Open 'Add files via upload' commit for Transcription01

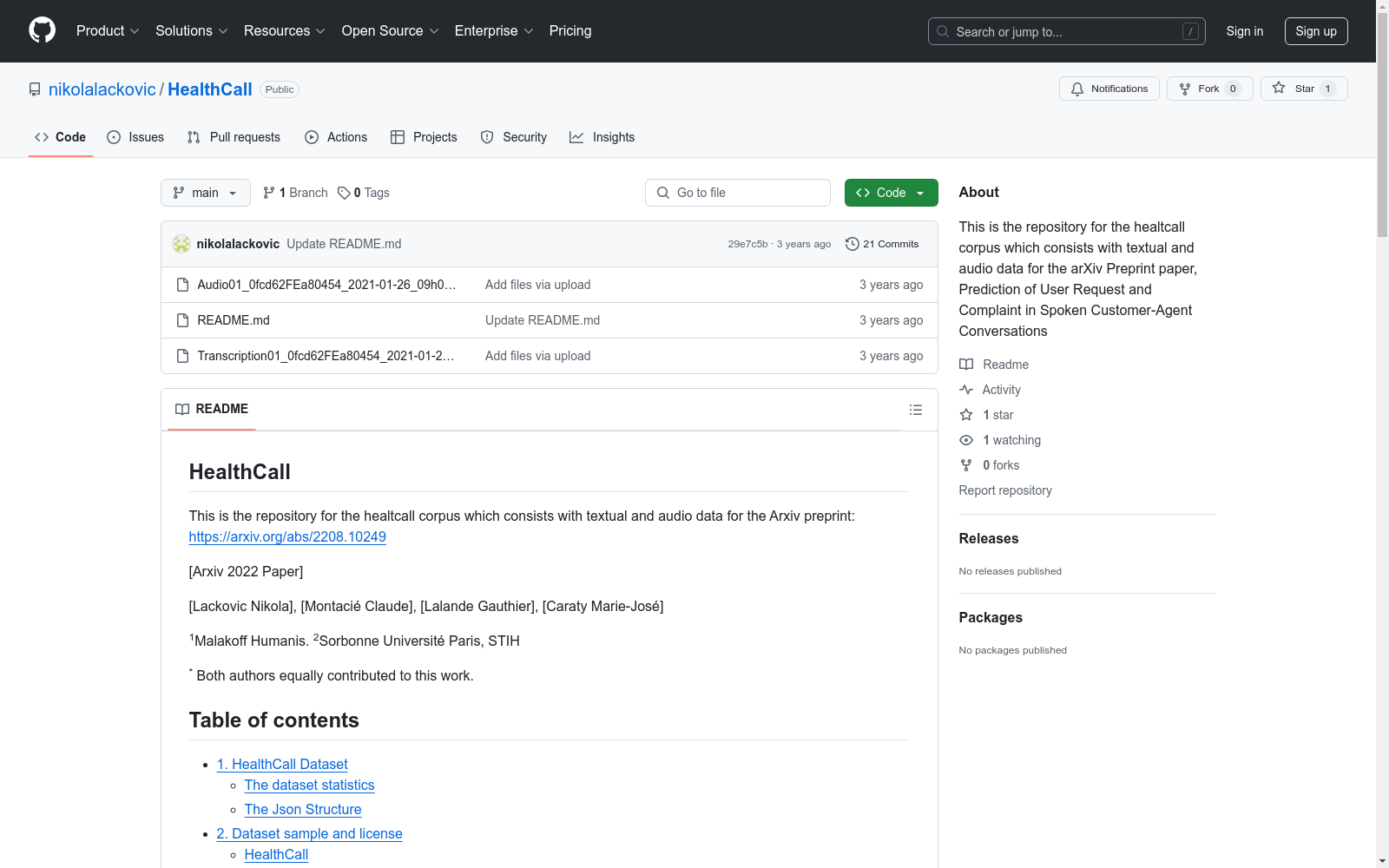pyautogui.click(x=537, y=356)
